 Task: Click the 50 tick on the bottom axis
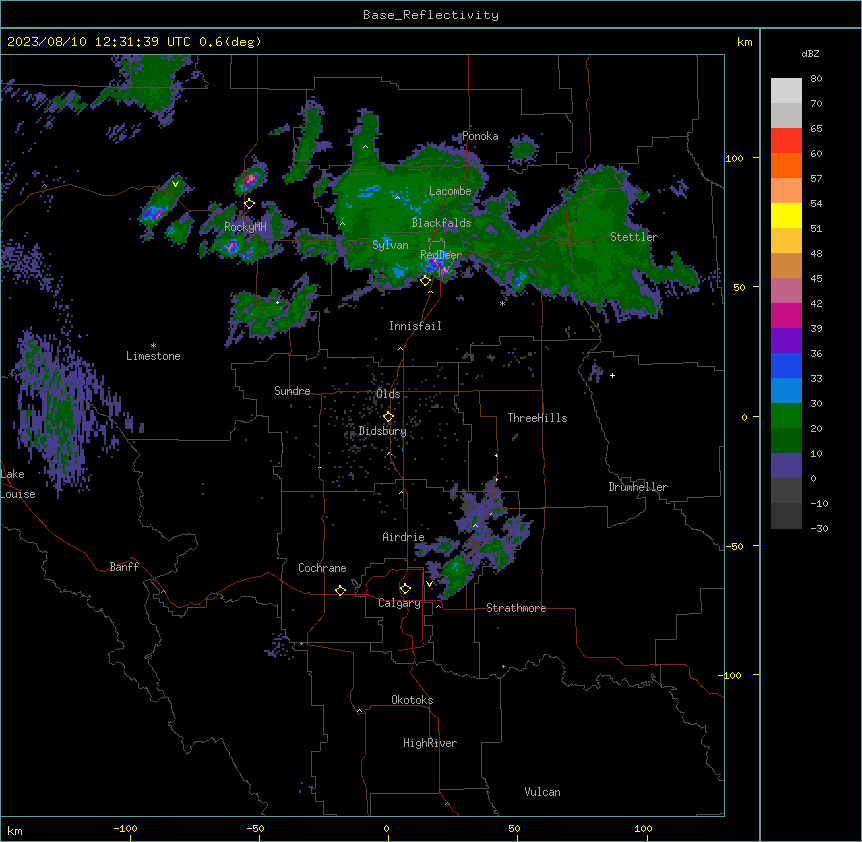pos(514,828)
